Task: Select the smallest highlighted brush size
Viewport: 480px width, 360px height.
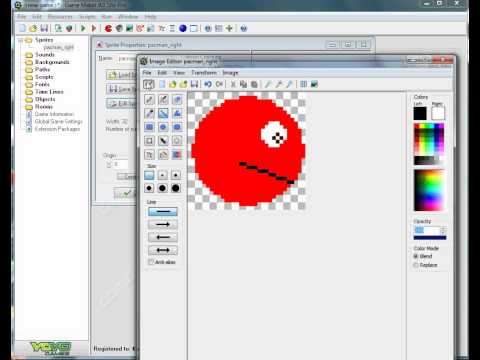Action: pyautogui.click(x=149, y=175)
